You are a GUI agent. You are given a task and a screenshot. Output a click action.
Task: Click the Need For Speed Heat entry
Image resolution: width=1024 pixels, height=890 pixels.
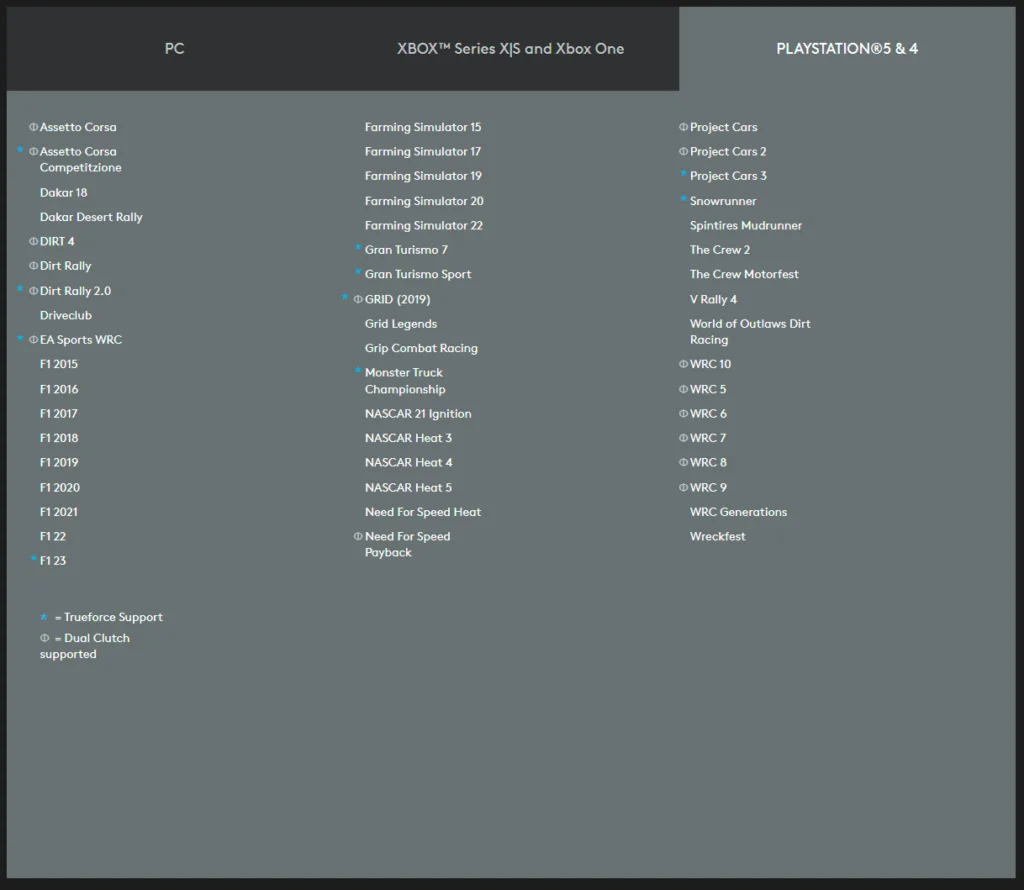tap(423, 512)
